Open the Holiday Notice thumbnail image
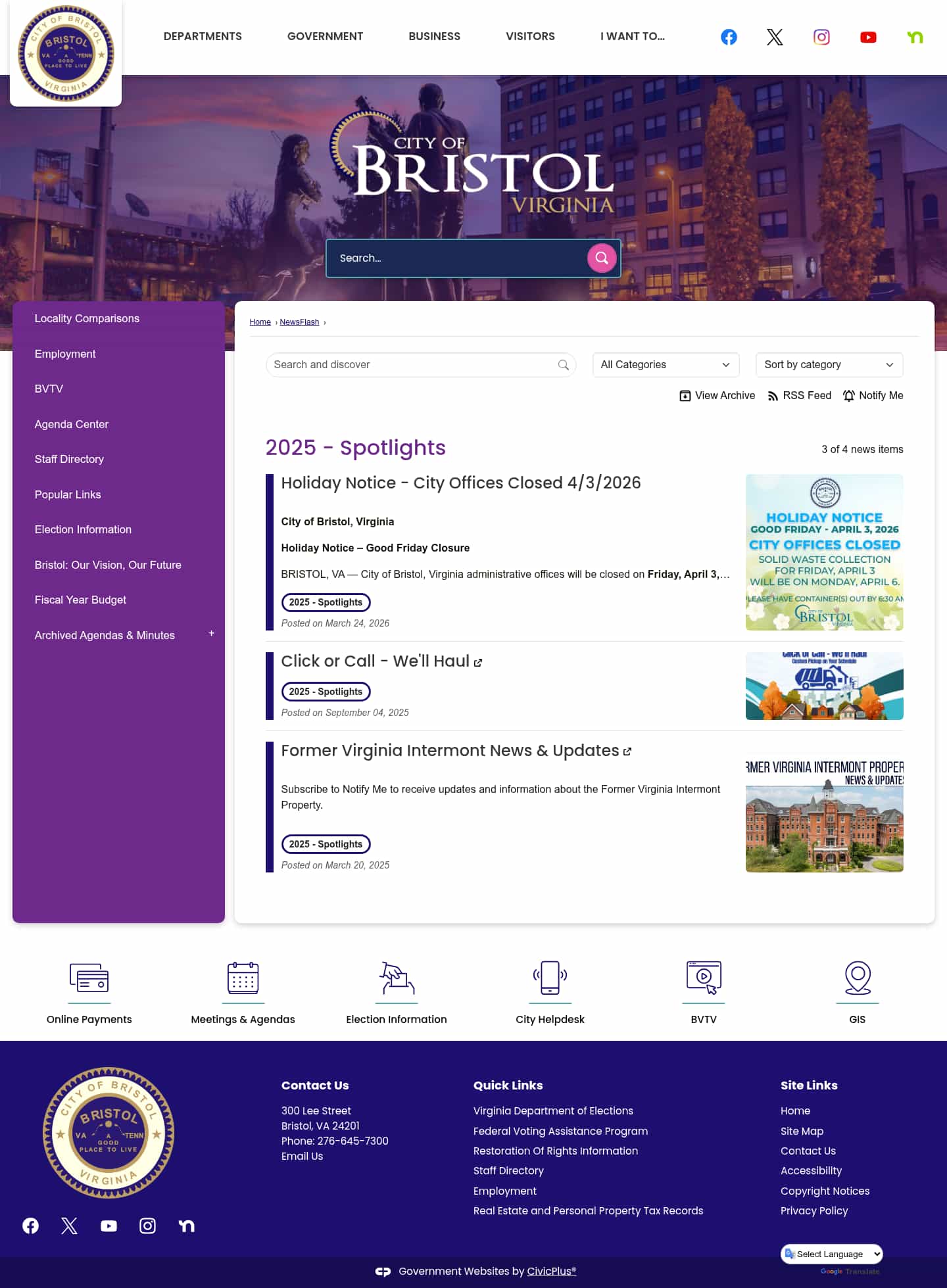This screenshot has height=1288, width=947. [x=824, y=552]
